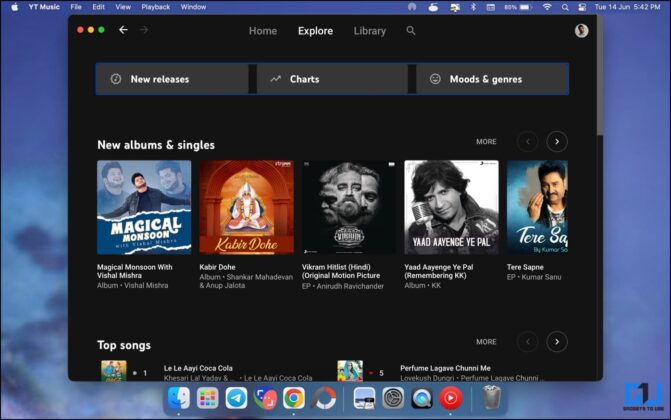Click MORE next to New albums & singles
The width and height of the screenshot is (671, 420).
486,142
